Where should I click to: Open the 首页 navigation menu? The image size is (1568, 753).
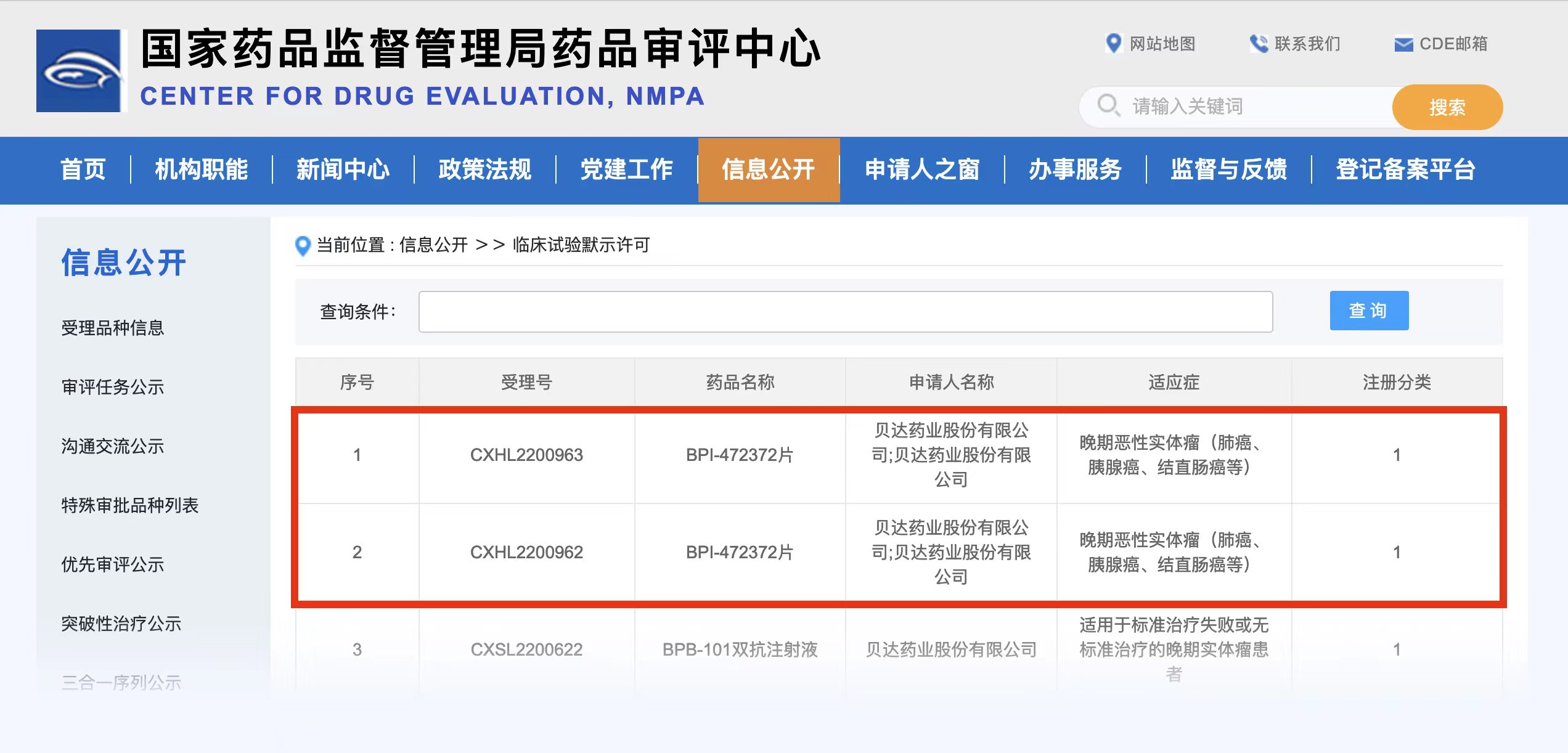click(83, 170)
